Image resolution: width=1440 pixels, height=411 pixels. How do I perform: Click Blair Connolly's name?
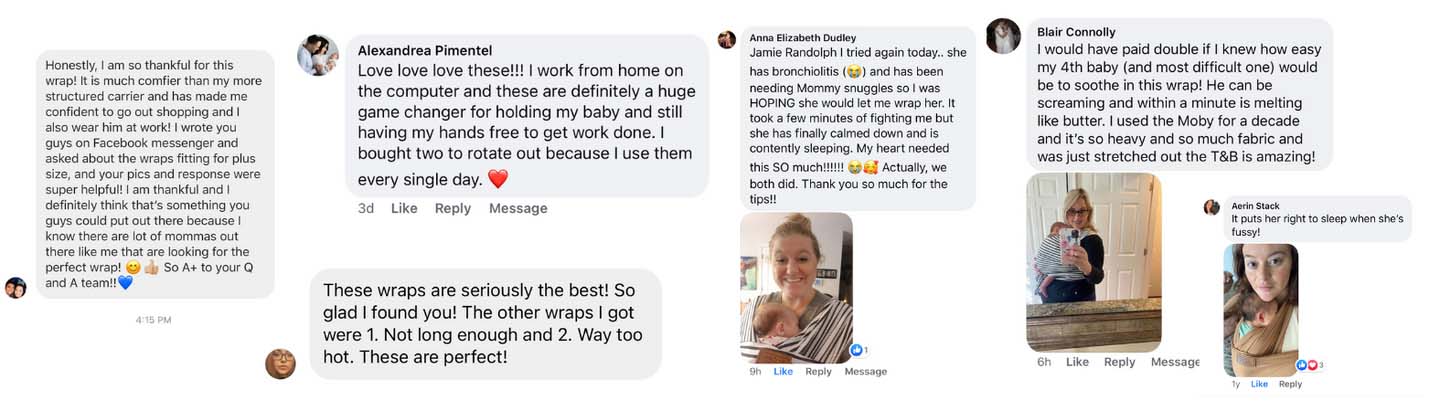[x=1076, y=32]
